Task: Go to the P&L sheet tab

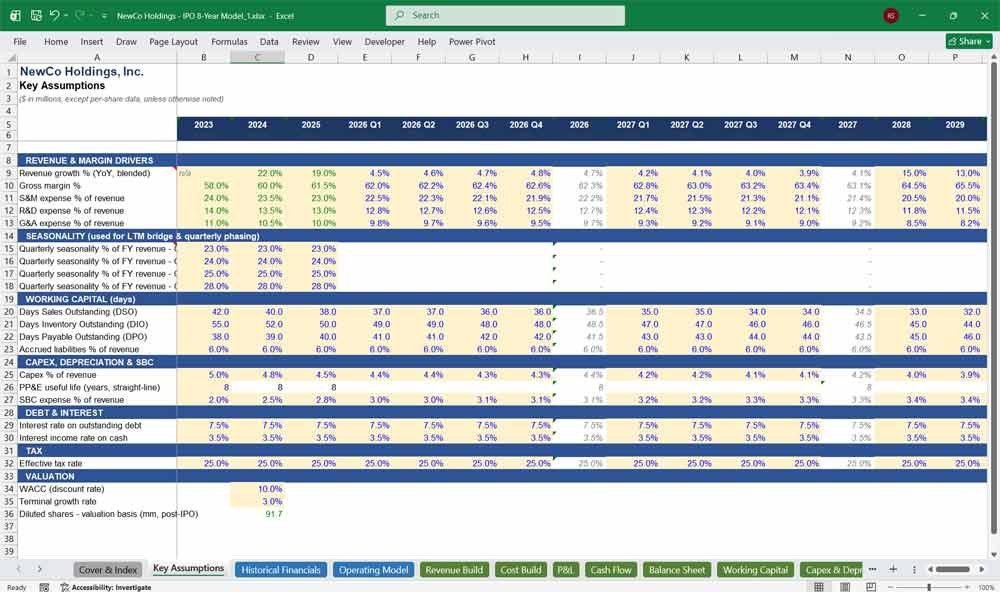Action: pos(565,570)
